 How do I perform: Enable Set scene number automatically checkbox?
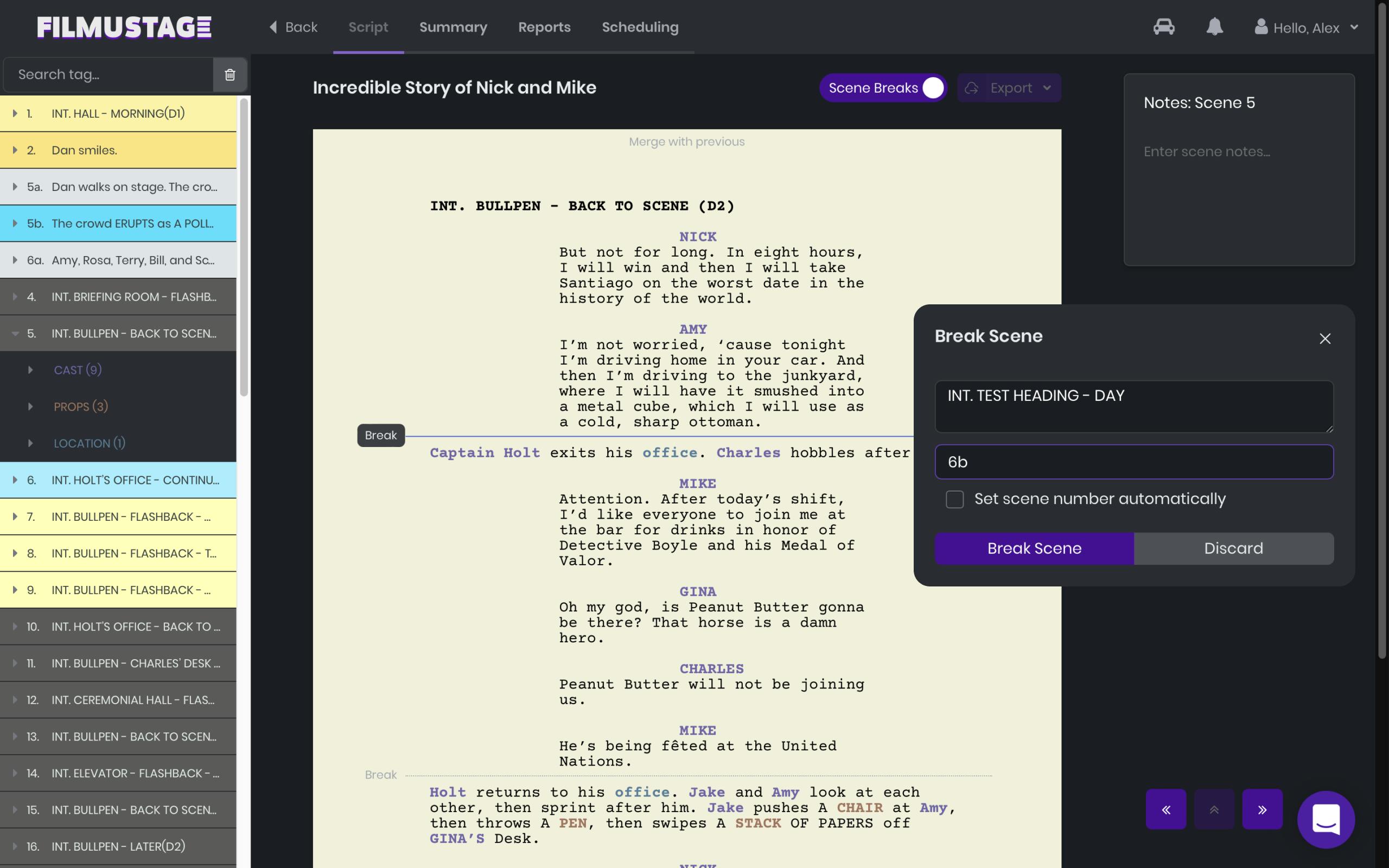[x=954, y=499]
